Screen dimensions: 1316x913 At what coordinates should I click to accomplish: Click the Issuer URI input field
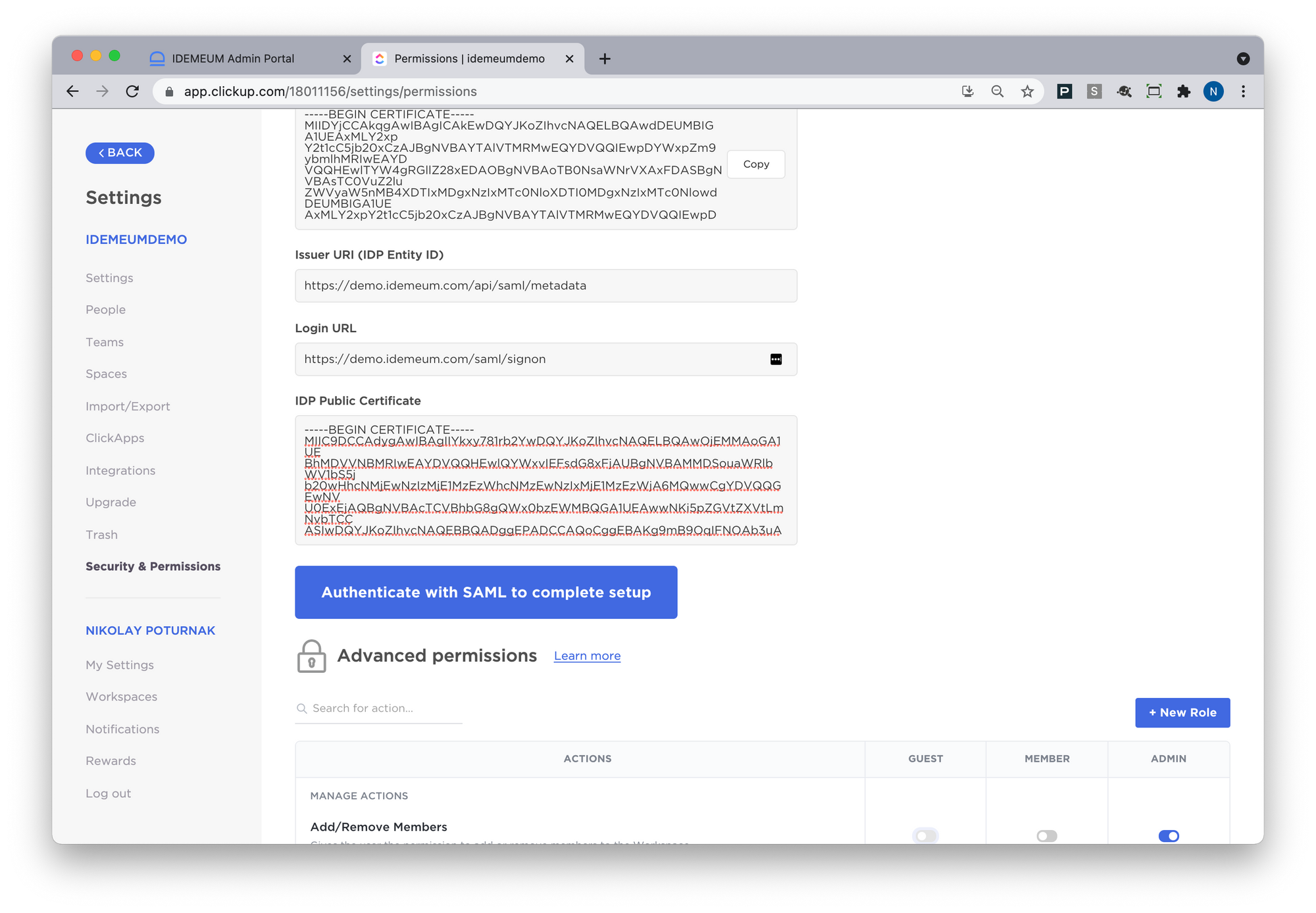pyautogui.click(x=545, y=285)
